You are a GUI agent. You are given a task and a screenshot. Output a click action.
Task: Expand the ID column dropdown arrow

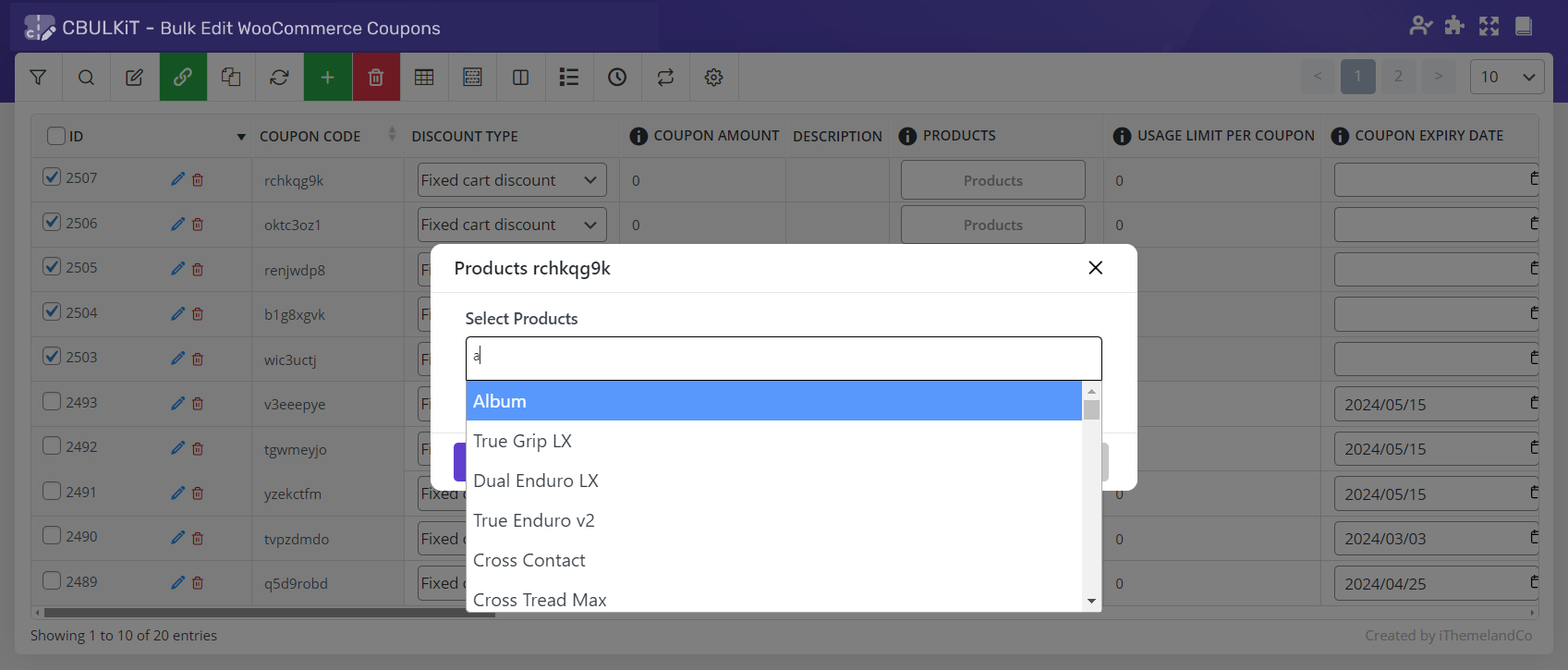coord(241,137)
